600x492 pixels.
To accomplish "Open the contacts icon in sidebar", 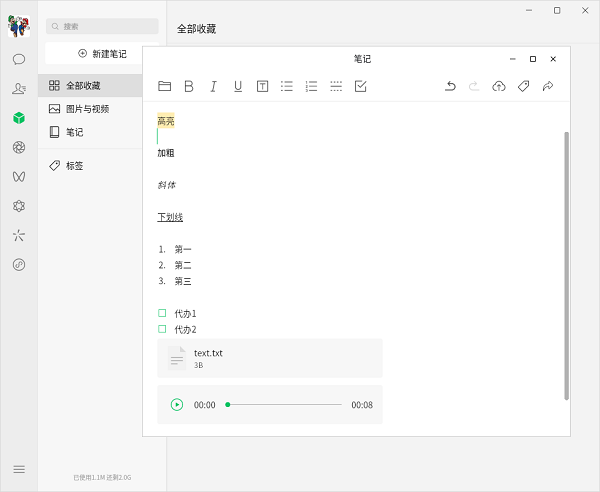I will (19, 88).
